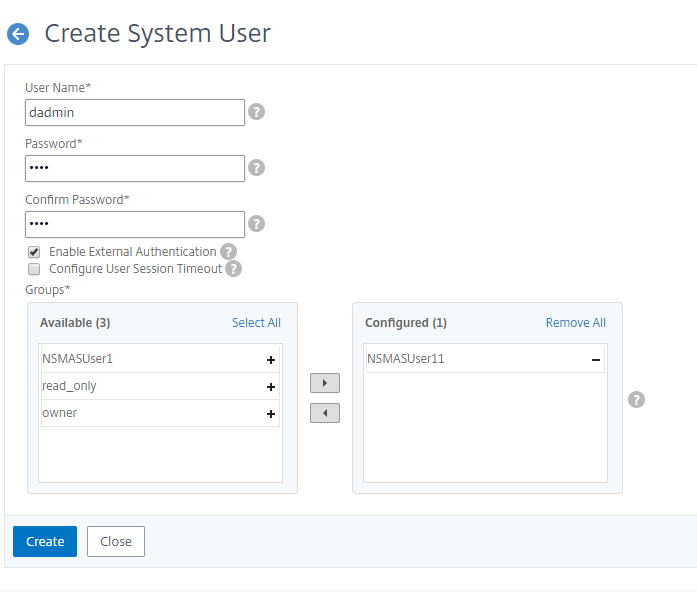697x592 pixels.
Task: Open help for the User Name field
Action: (256, 112)
